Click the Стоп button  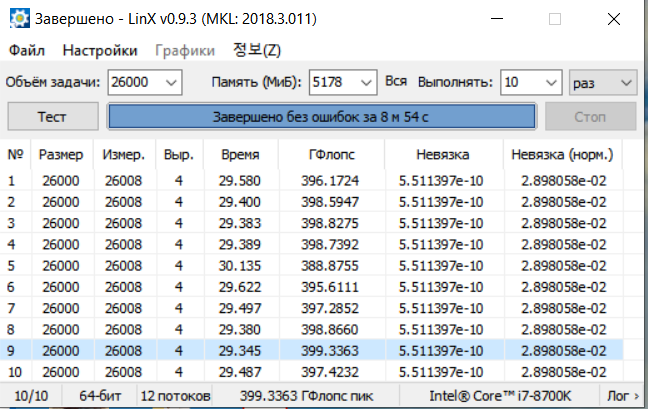click(x=590, y=117)
